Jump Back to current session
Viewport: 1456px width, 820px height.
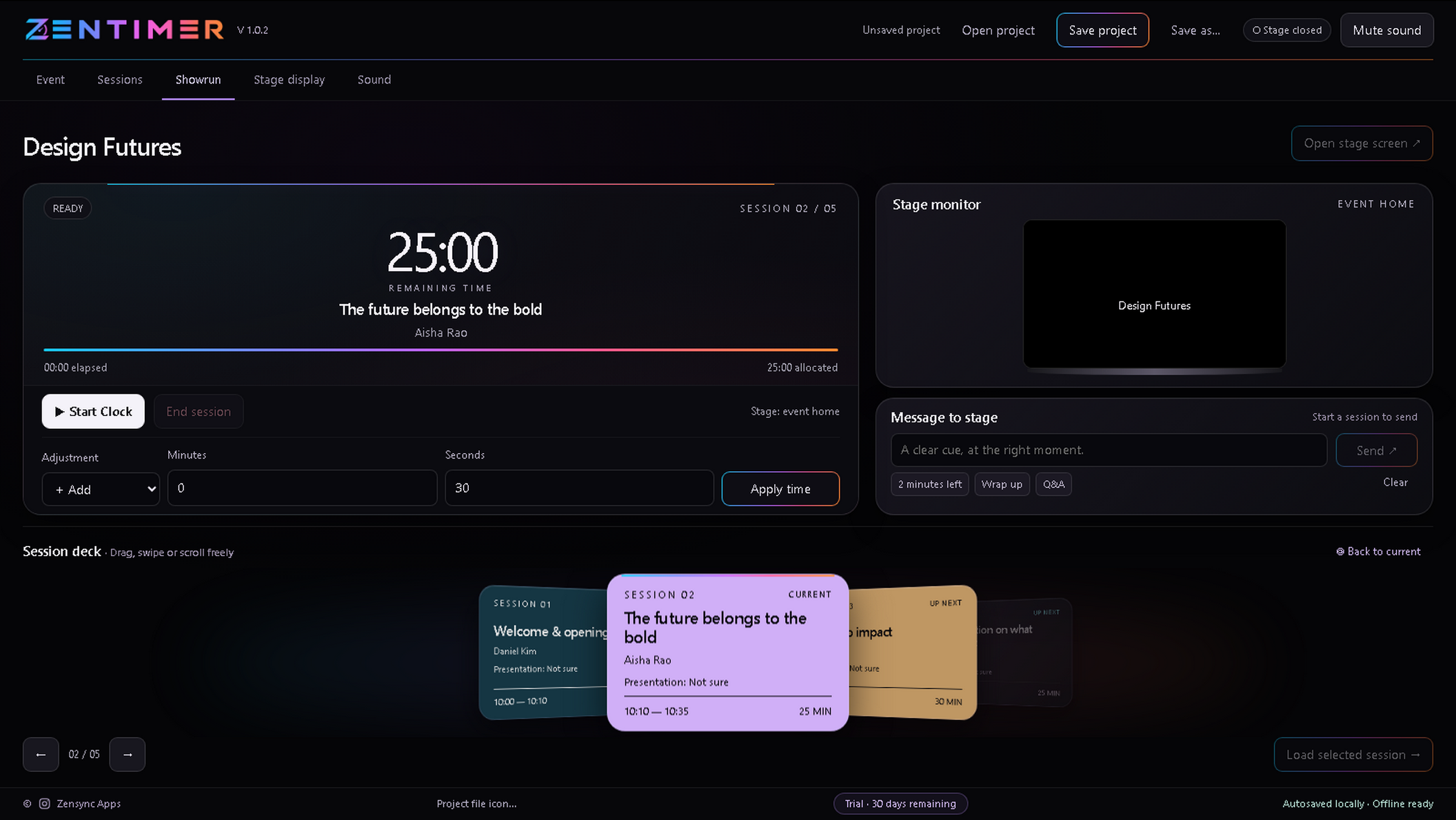(1378, 551)
